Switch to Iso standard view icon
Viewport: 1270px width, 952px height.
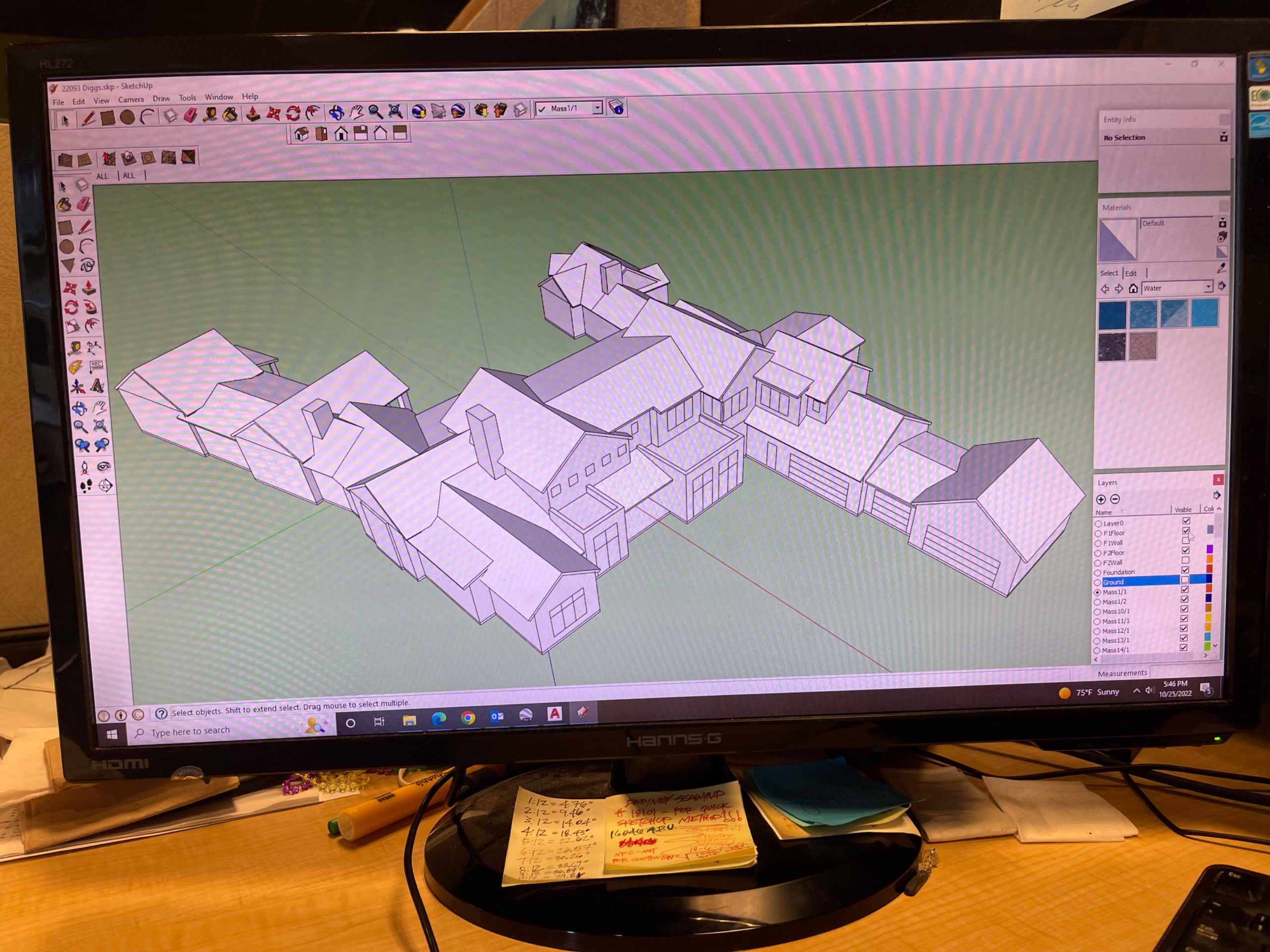click(x=302, y=135)
